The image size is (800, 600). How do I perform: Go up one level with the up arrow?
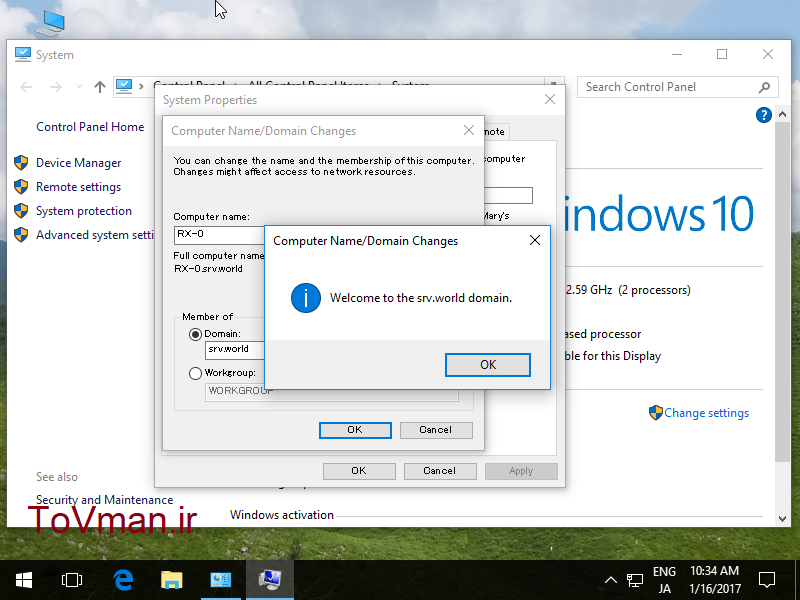99,87
